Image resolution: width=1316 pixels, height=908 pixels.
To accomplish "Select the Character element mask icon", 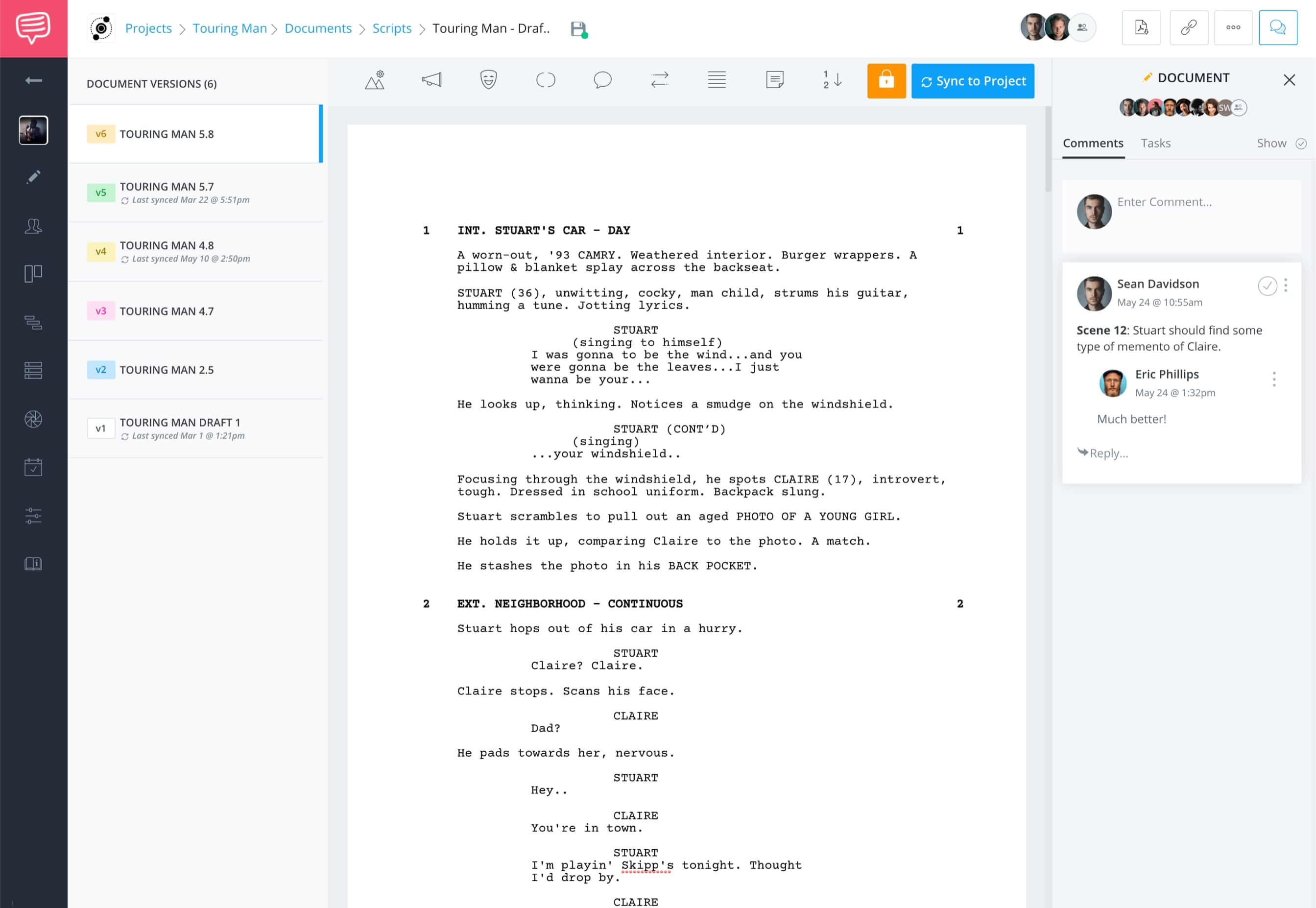I will [489, 80].
